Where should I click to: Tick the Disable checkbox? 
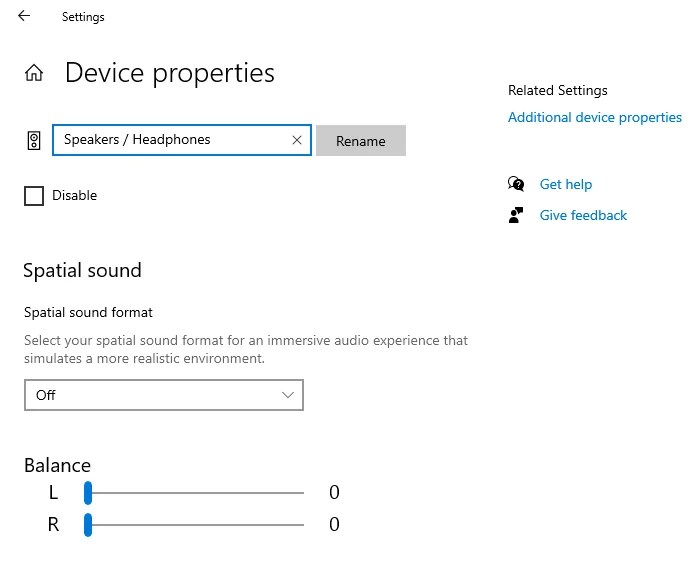(x=34, y=196)
